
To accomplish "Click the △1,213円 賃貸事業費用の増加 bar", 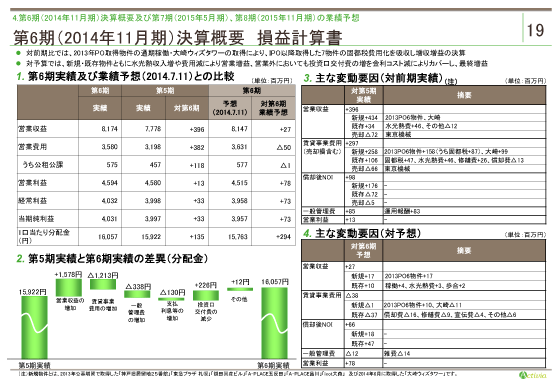I will coord(103,284).
